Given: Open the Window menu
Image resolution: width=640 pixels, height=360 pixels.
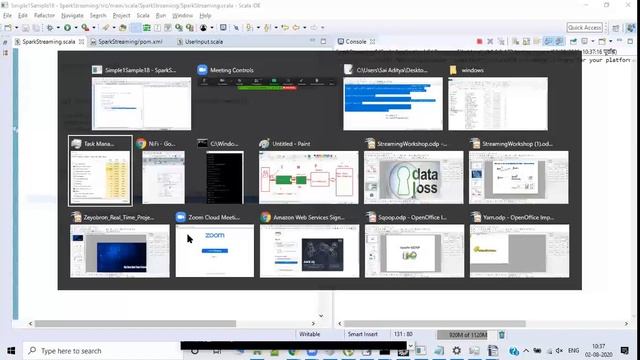Looking at the screenshot, I should (x=182, y=16).
